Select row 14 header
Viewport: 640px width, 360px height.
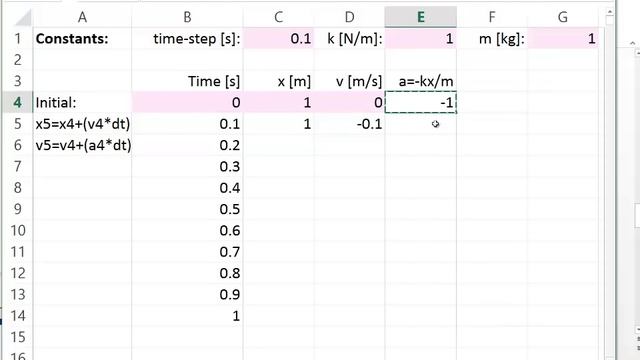click(18, 316)
